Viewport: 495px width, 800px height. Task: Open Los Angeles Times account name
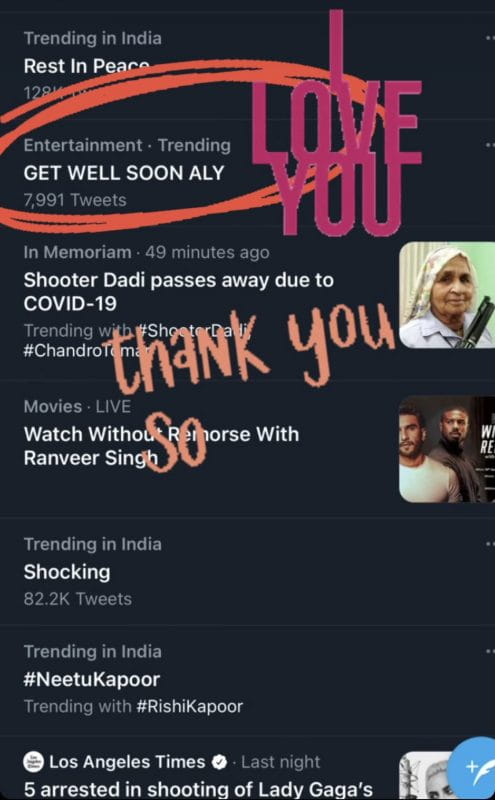point(127,762)
